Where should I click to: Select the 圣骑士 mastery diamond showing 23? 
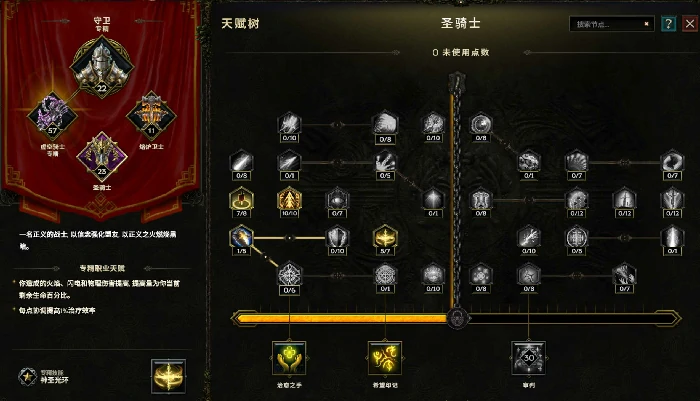[x=102, y=156]
